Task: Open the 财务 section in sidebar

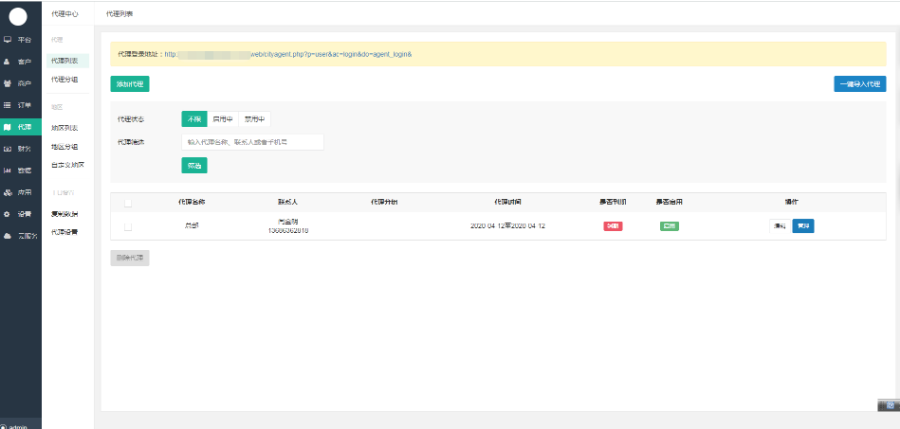Action: 20,148
